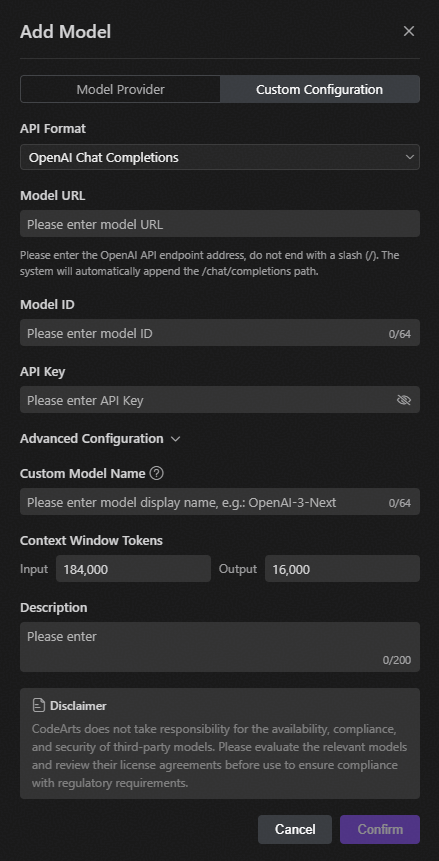Click the Description text area
The height and width of the screenshot is (861, 439).
pyautogui.click(x=220, y=647)
